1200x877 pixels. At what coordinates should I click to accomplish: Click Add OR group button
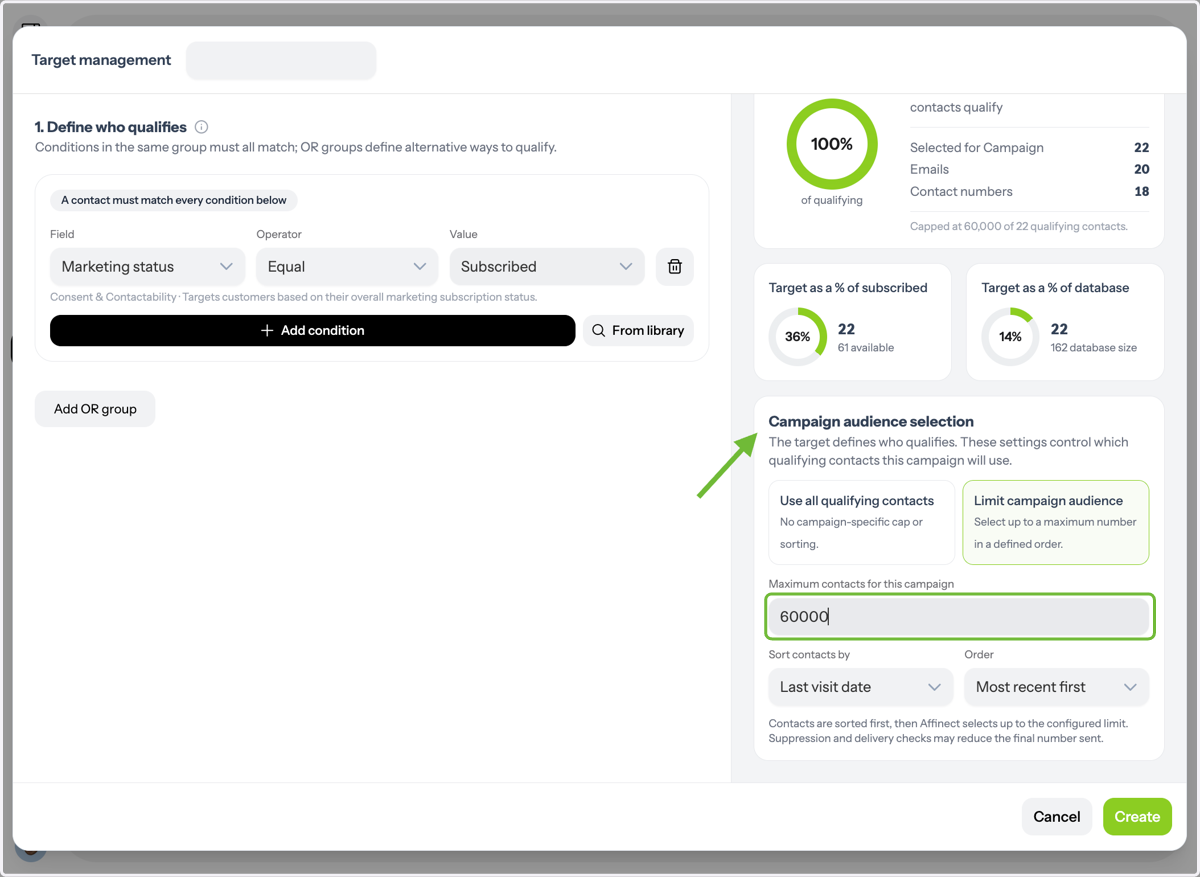pos(95,409)
